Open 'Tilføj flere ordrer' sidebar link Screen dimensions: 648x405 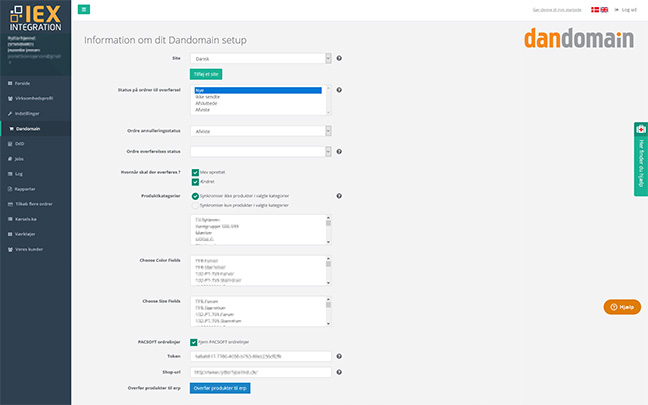(36, 204)
